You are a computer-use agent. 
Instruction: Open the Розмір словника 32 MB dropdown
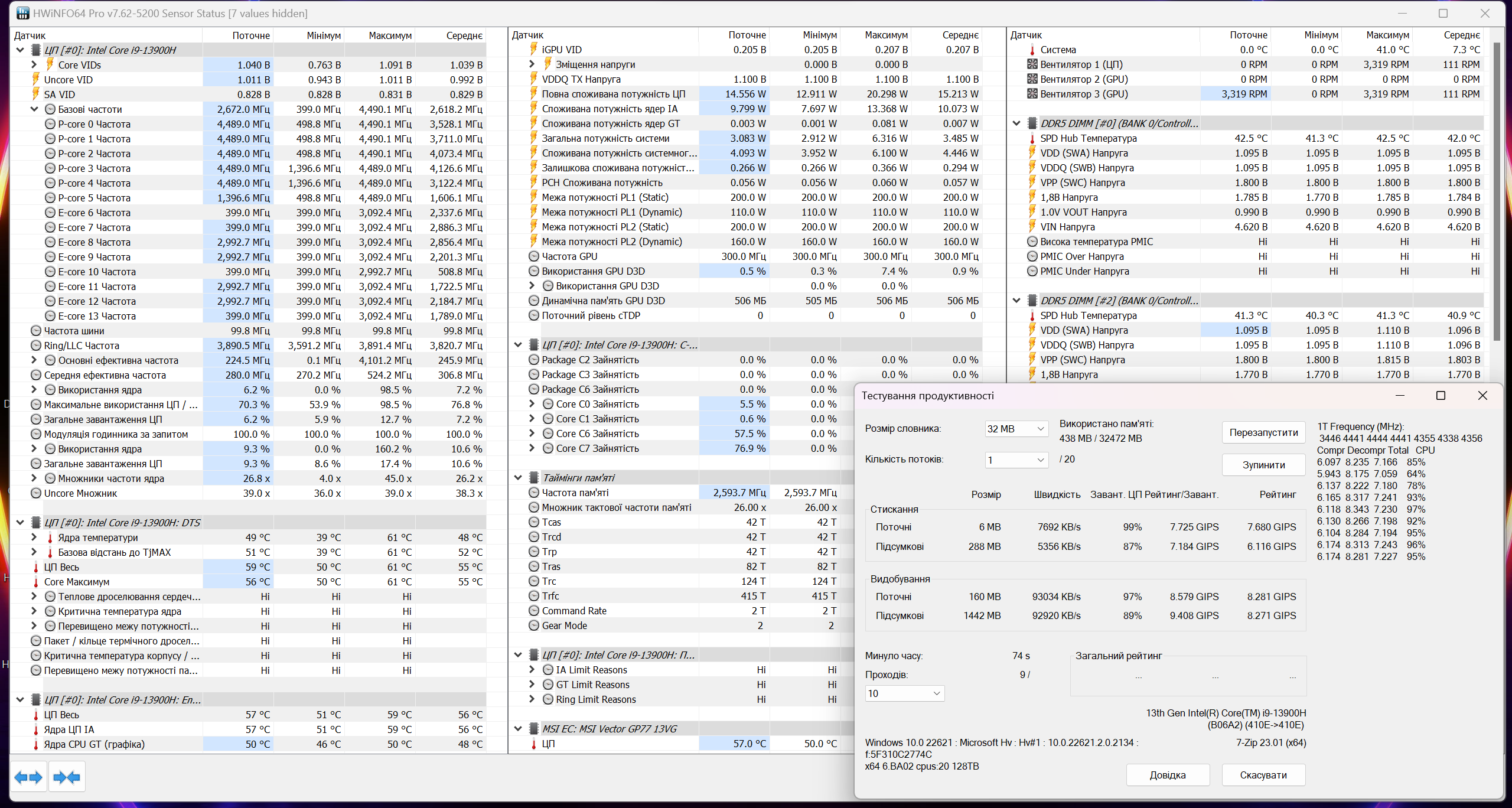[1016, 429]
